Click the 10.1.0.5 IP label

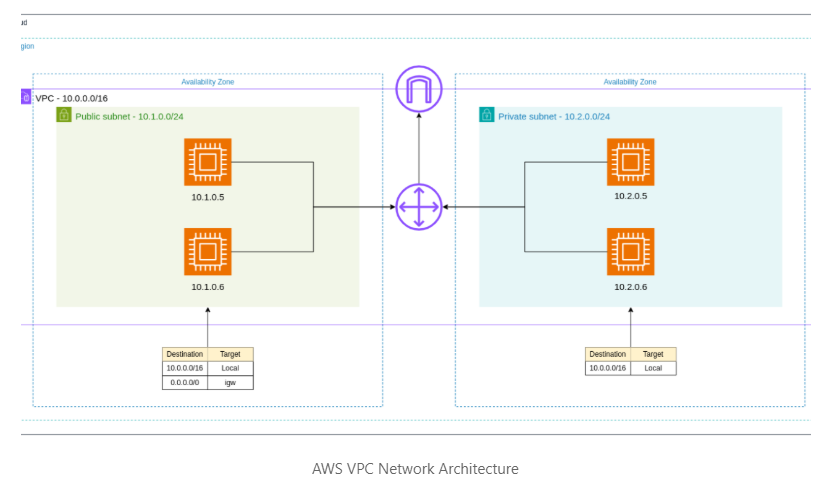click(x=208, y=197)
